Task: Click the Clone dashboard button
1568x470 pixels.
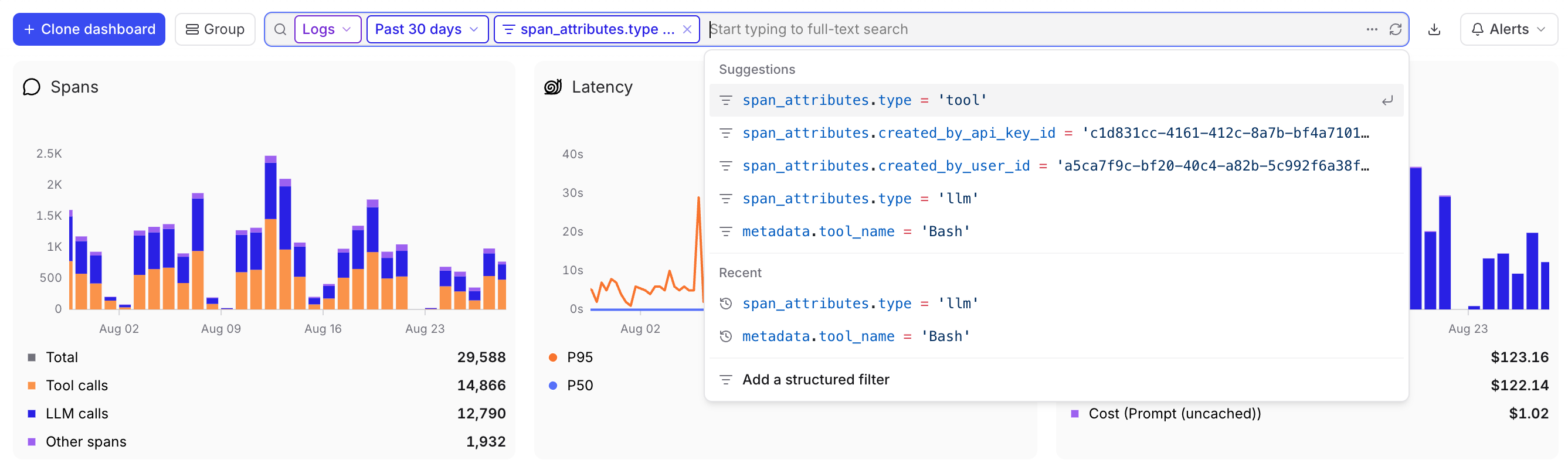Action: [89, 29]
